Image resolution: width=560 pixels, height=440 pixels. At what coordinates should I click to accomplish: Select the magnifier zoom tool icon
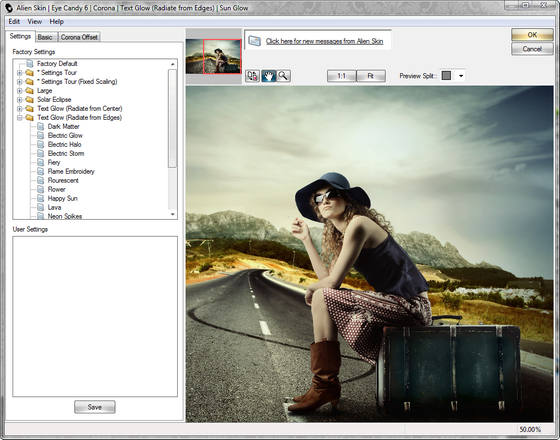tap(284, 76)
